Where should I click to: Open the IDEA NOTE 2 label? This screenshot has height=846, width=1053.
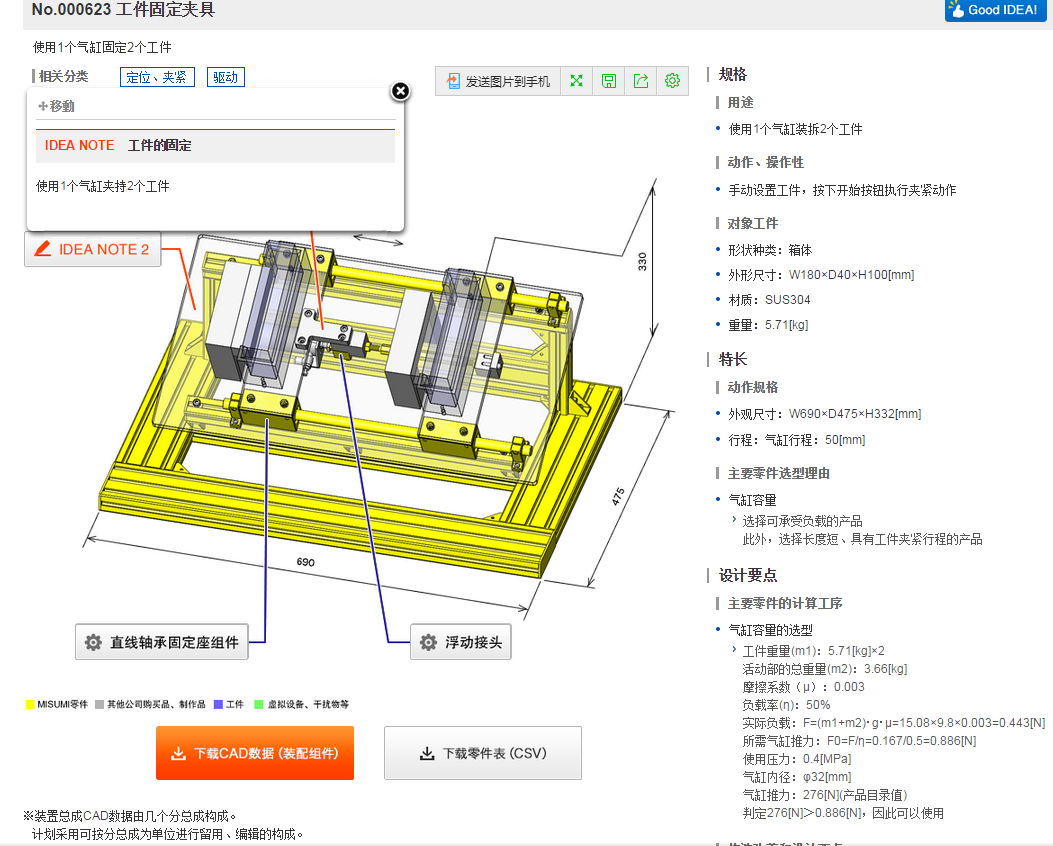[92, 249]
